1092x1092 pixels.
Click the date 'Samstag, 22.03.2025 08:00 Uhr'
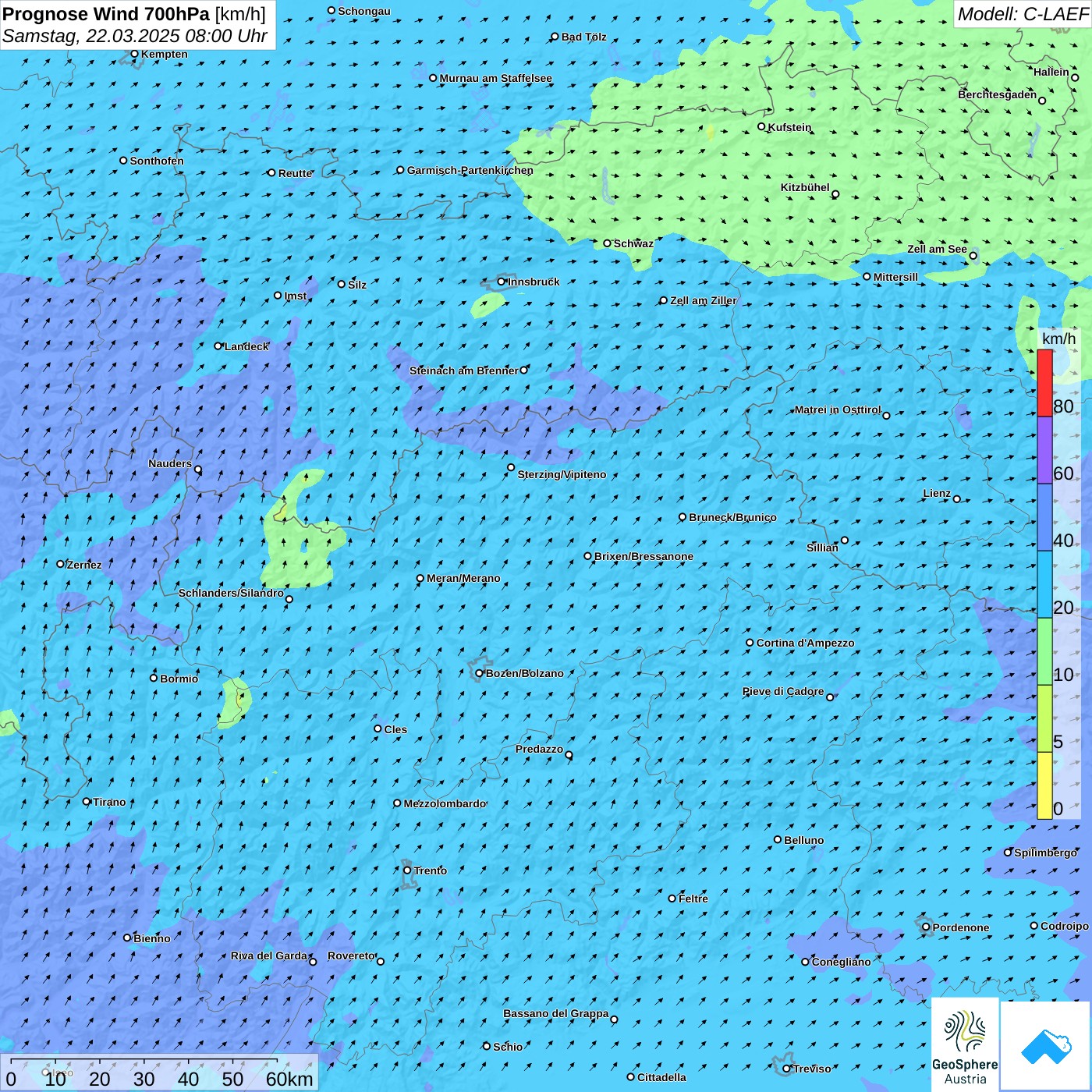tap(135, 36)
